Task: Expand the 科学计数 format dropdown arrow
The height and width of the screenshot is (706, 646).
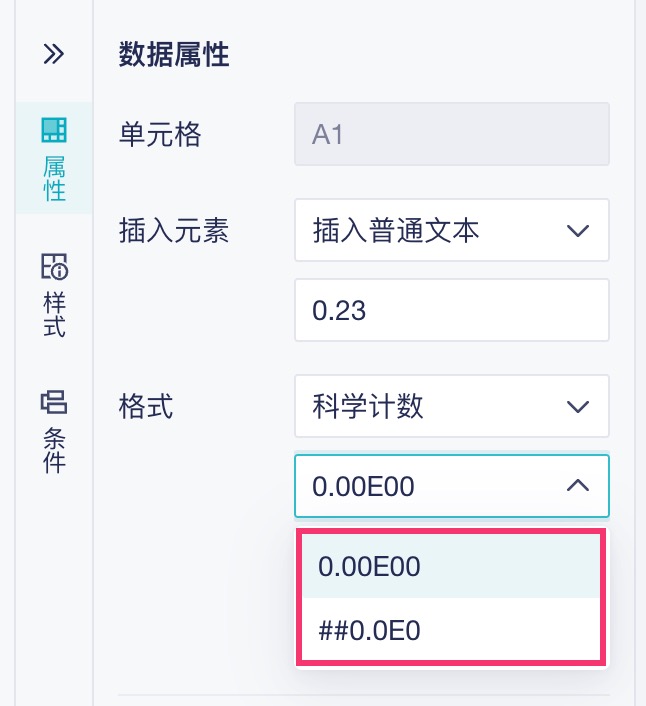Action: click(577, 406)
